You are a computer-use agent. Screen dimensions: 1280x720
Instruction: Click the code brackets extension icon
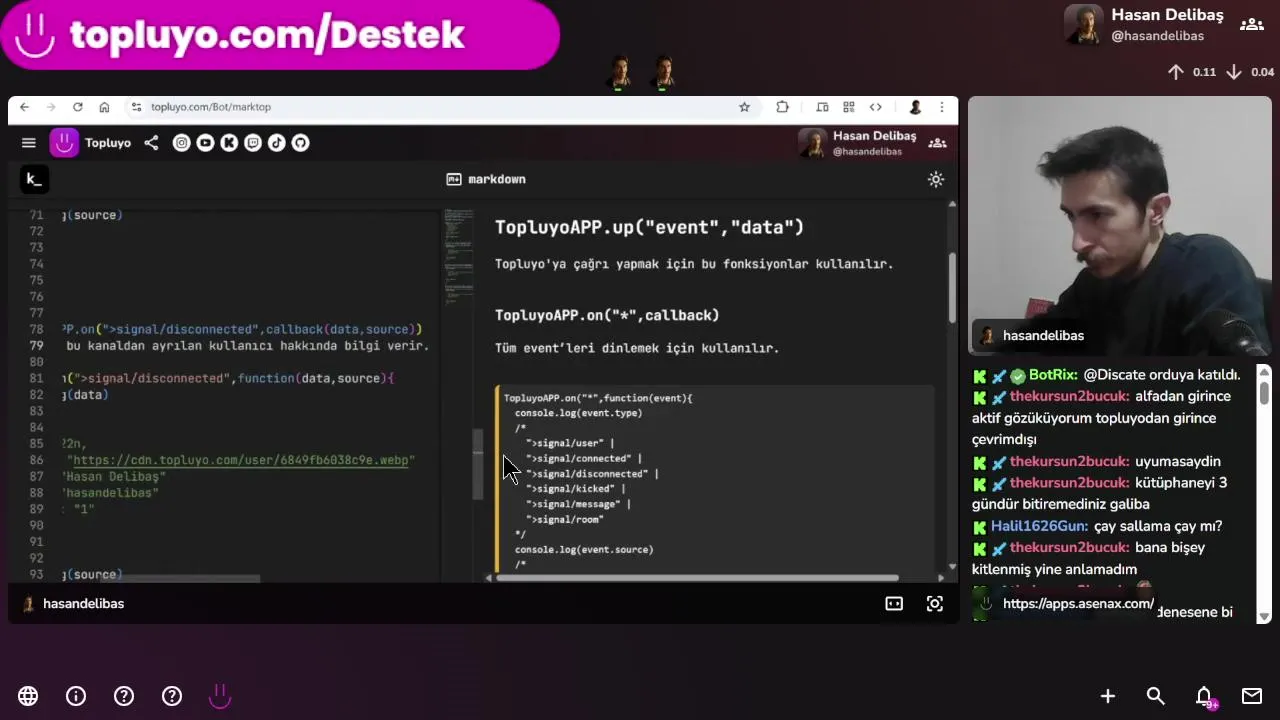point(876,107)
